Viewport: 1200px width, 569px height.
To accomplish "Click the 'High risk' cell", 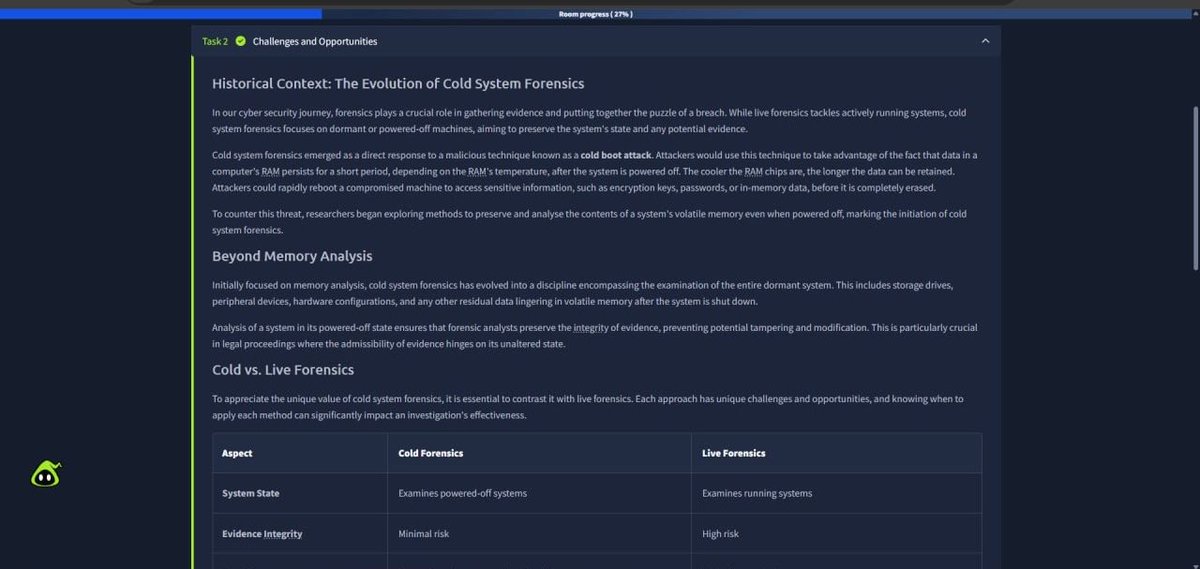I will coord(720,534).
